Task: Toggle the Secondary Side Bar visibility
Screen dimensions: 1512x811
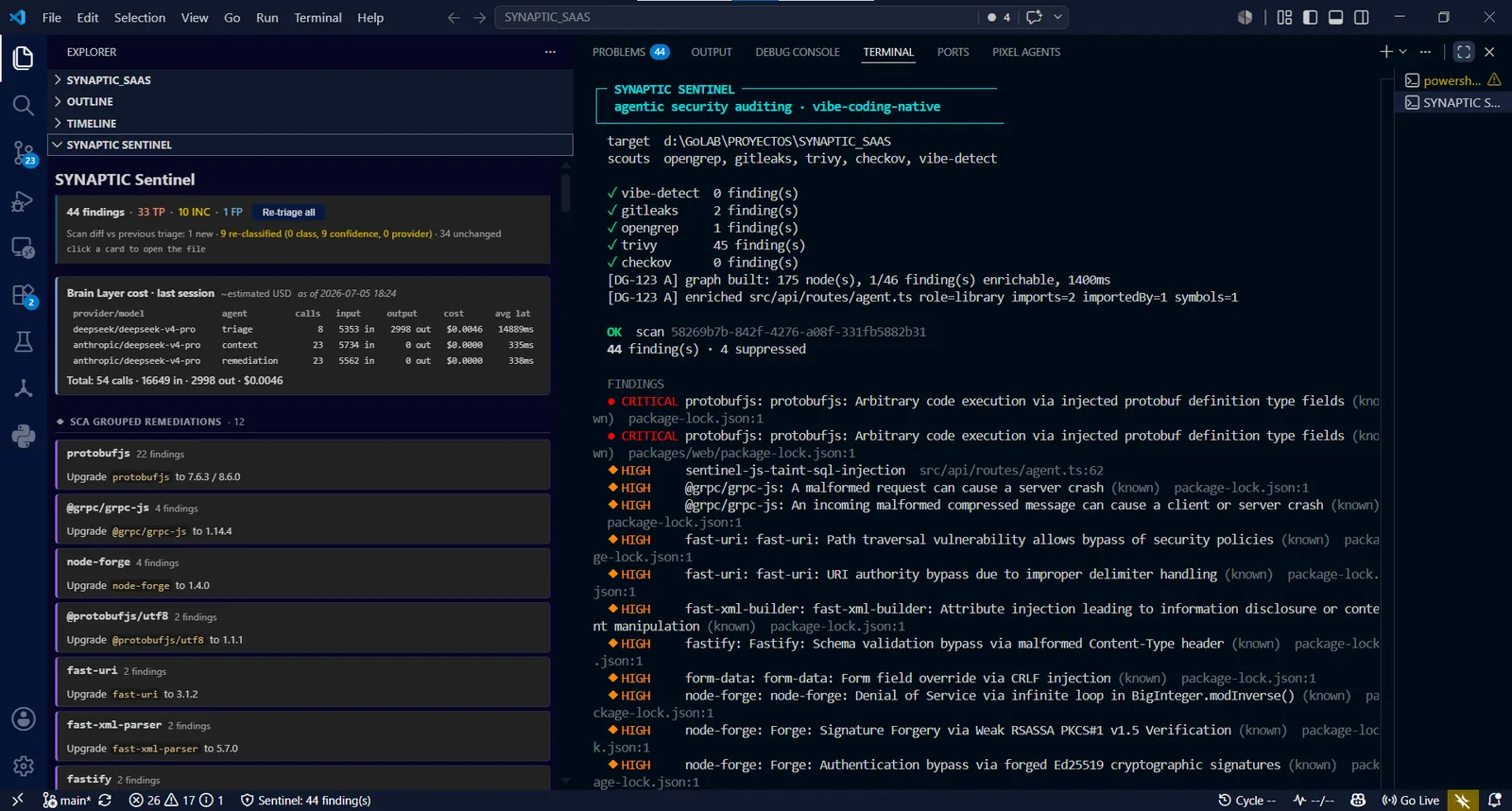Action: (1362, 17)
